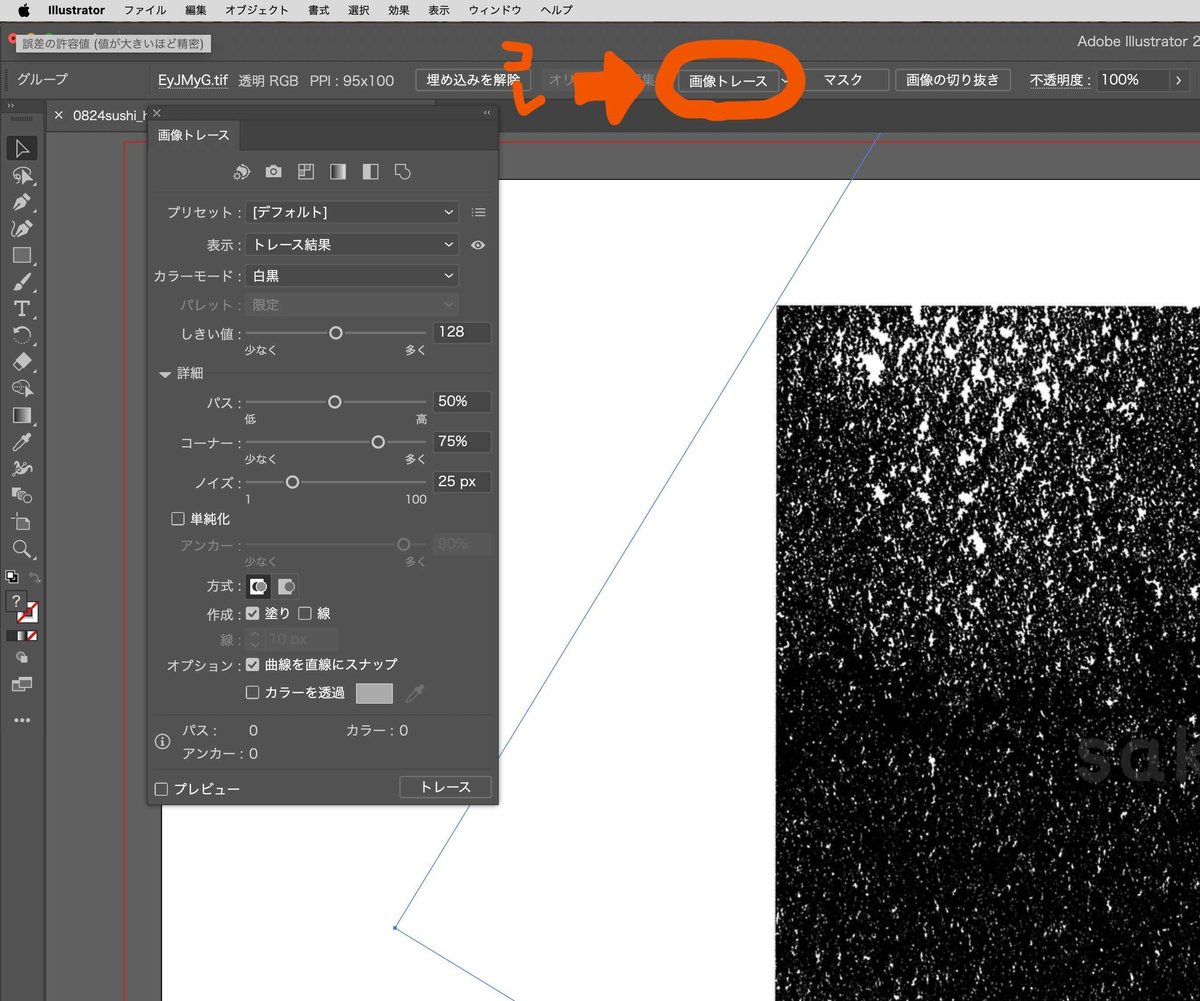Collapse the 詳細 section triangle
1200x1001 pixels.
click(165, 373)
